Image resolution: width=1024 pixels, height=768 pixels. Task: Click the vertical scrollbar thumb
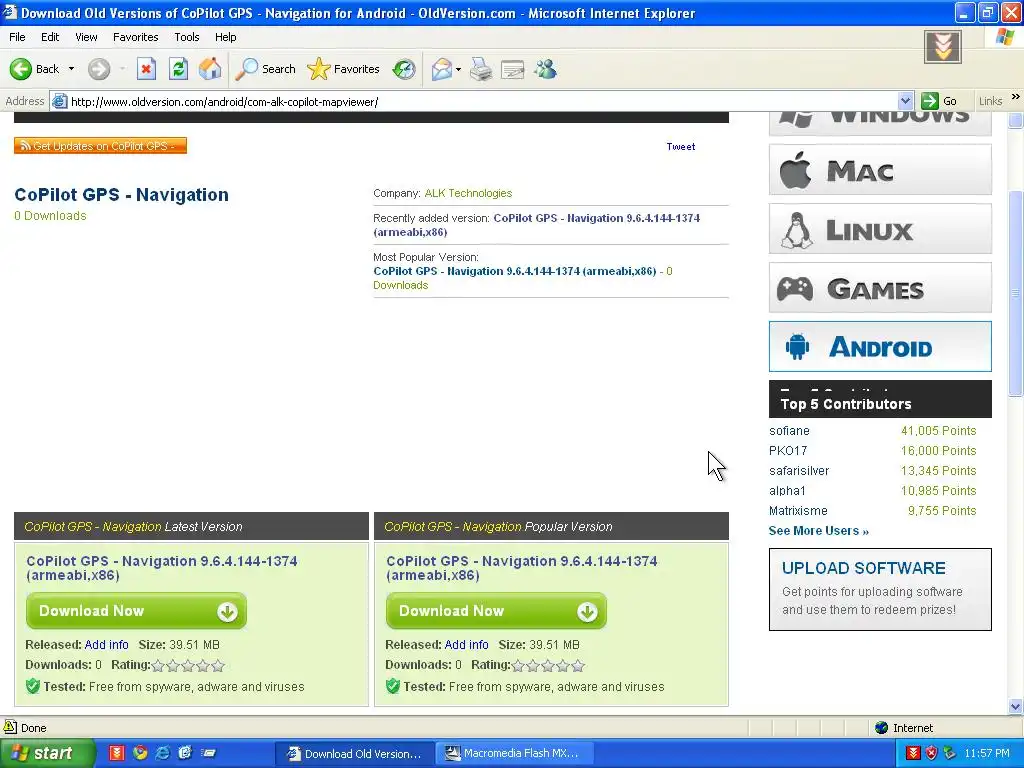click(1015, 293)
